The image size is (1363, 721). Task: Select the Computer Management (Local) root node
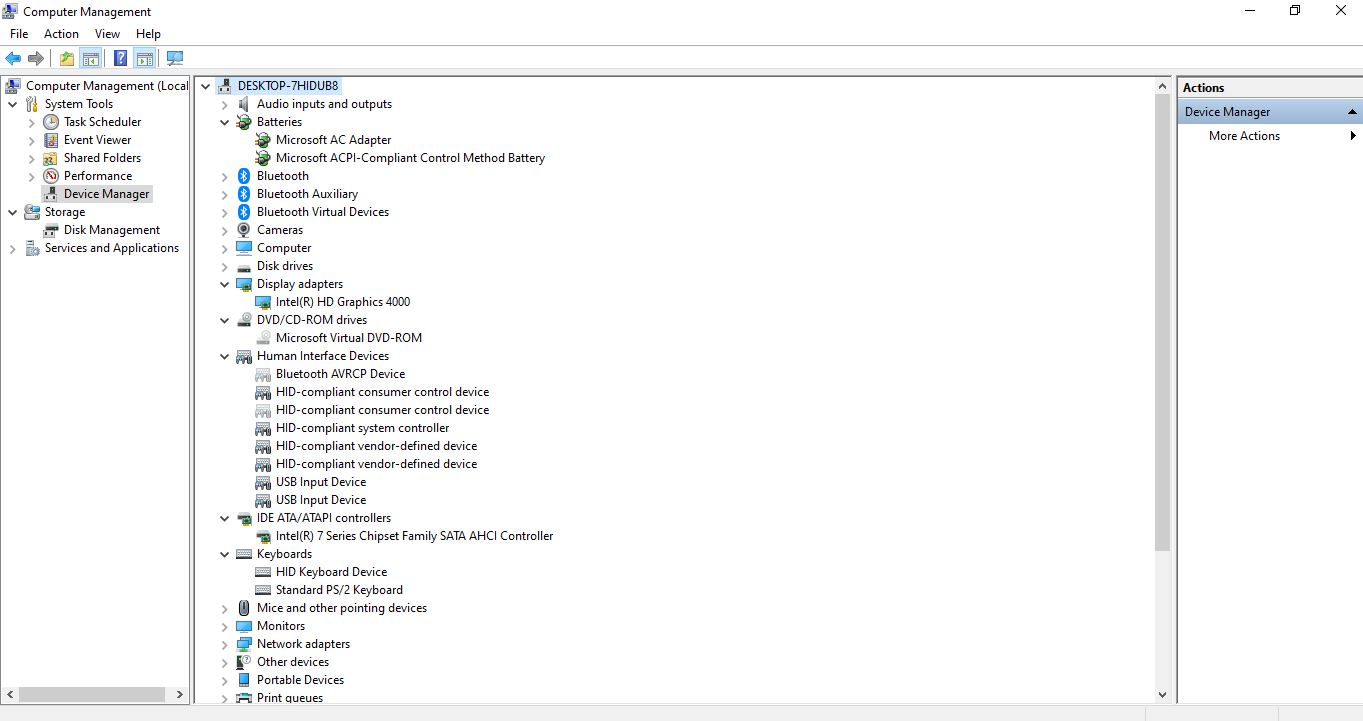107,86
